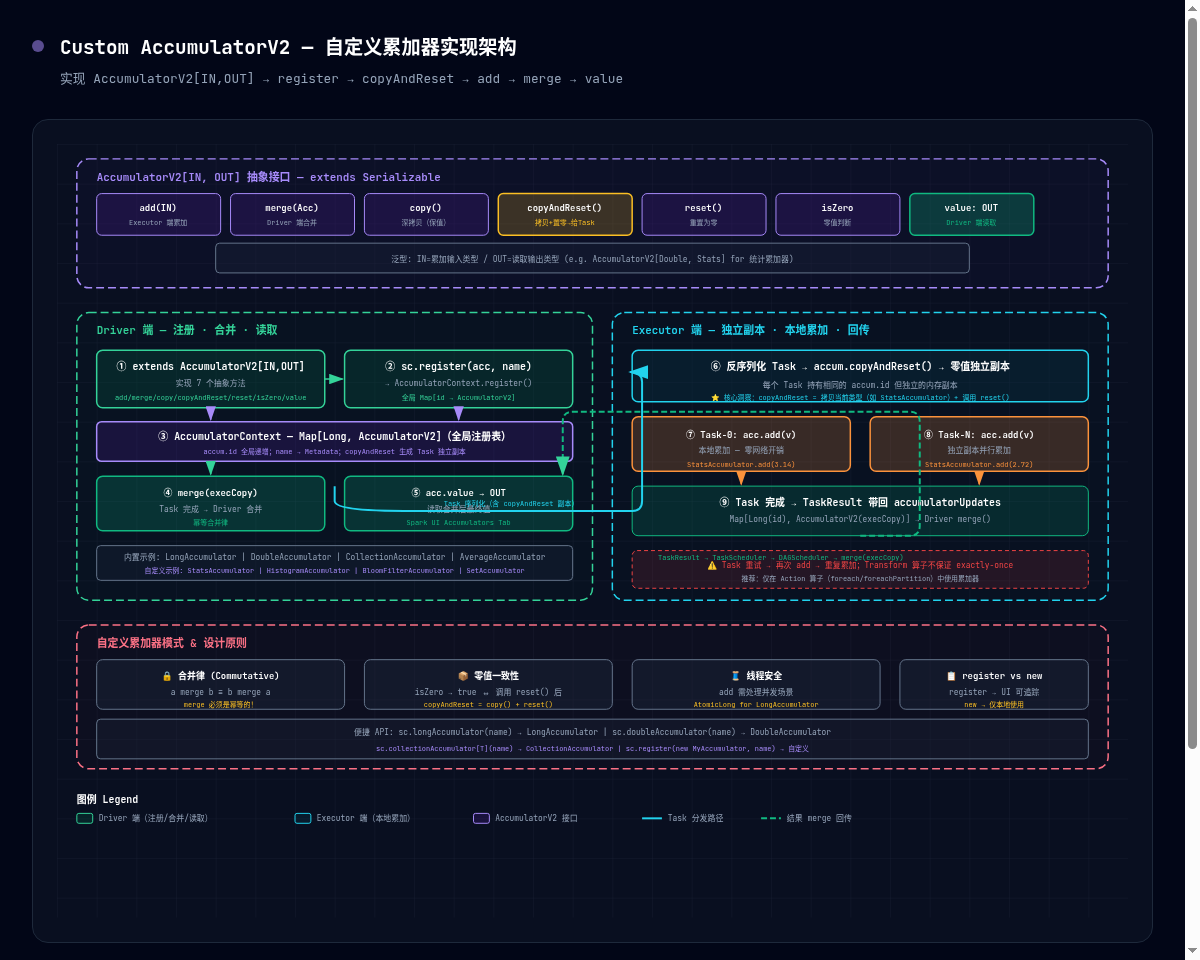Select the reset() method card
1200x960 pixels.
coord(703,214)
